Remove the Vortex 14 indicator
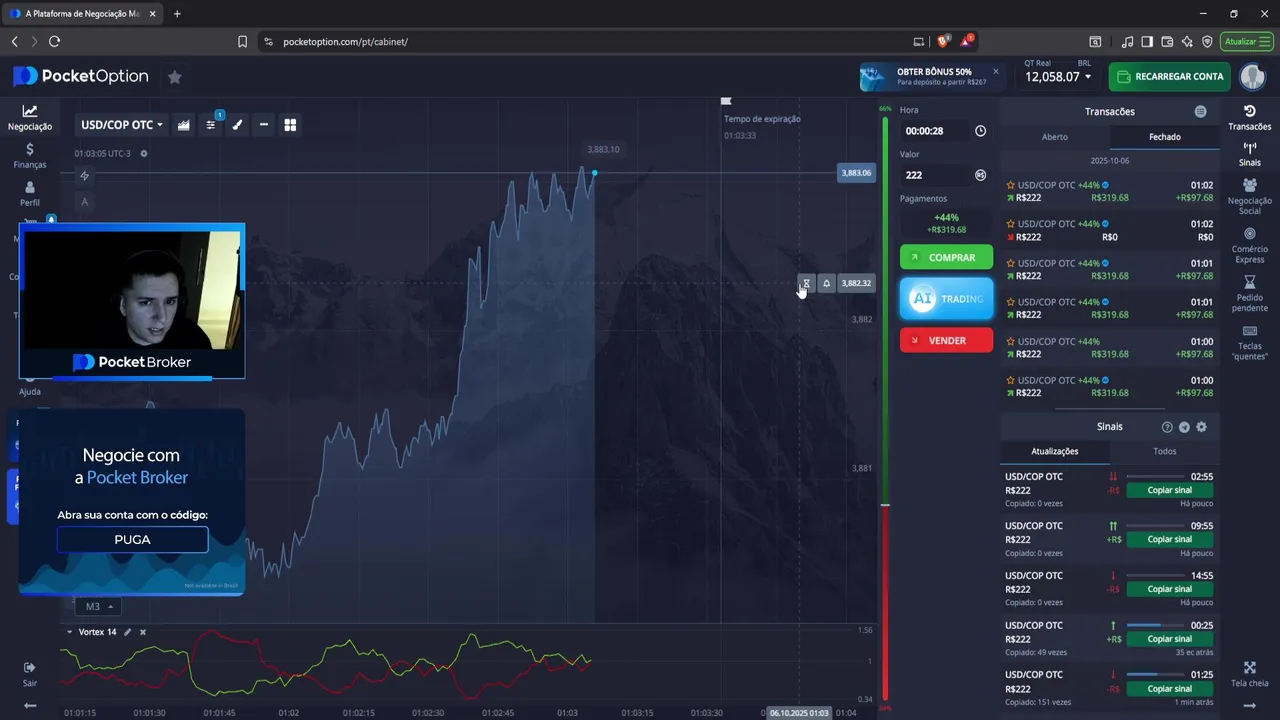 point(142,632)
